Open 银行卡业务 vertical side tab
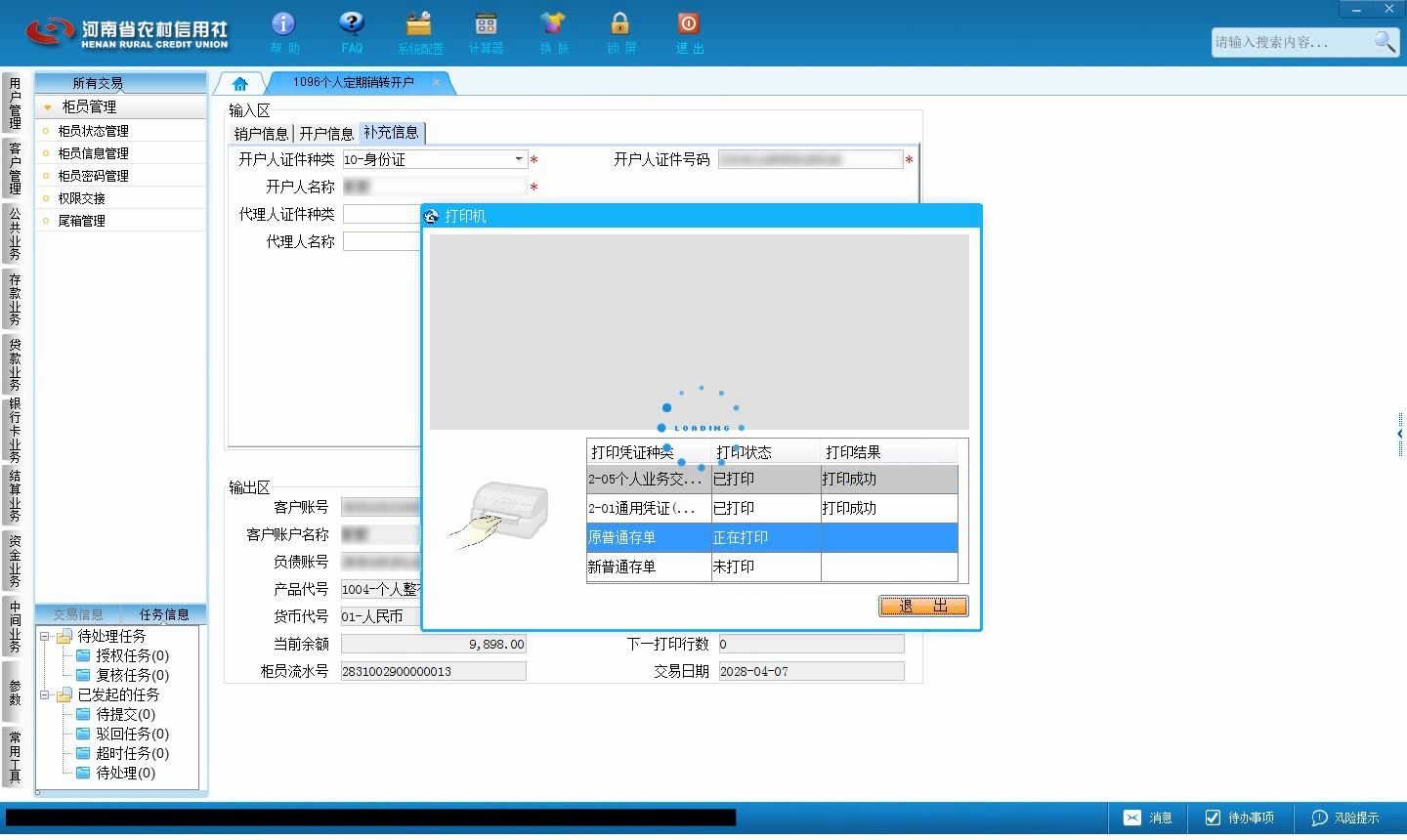Image resolution: width=1407 pixels, height=840 pixels. [x=14, y=430]
